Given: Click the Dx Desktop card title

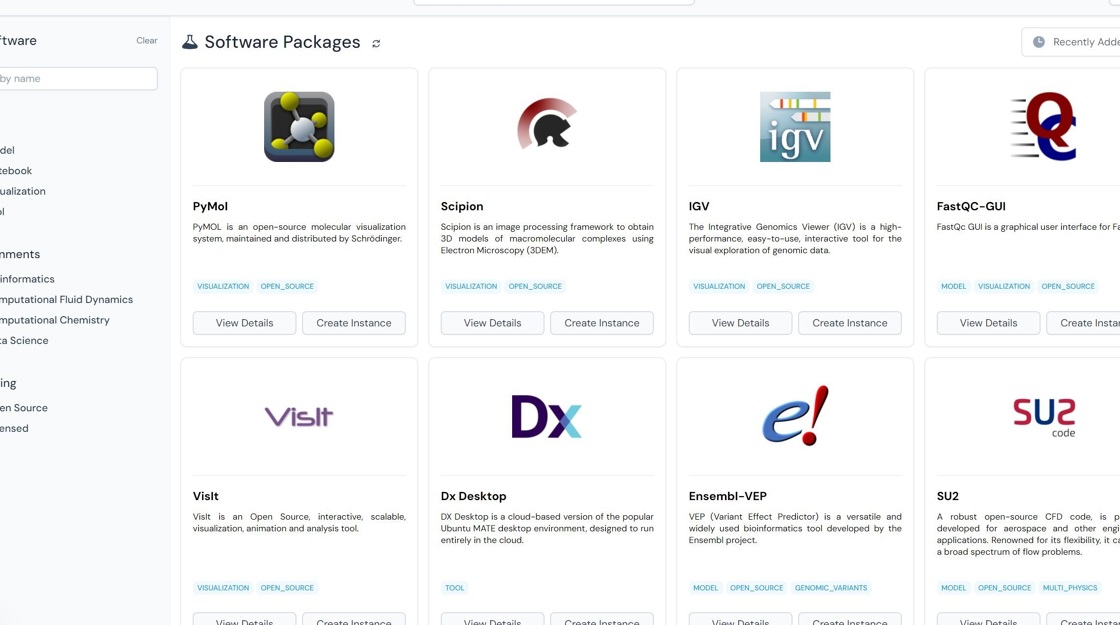Looking at the screenshot, I should point(474,496).
